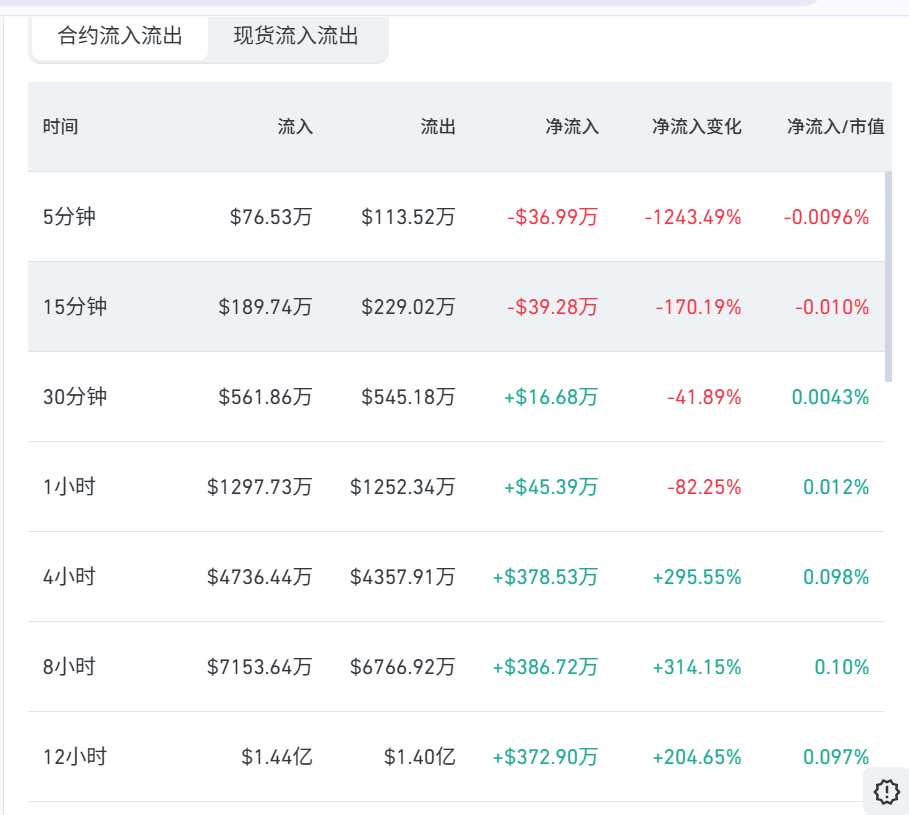
Task: Click ratio value -0.010%
Action: [832, 307]
